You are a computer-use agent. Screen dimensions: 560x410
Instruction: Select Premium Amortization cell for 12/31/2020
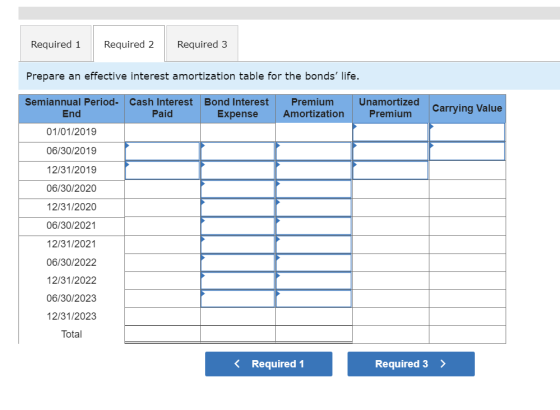pos(314,208)
